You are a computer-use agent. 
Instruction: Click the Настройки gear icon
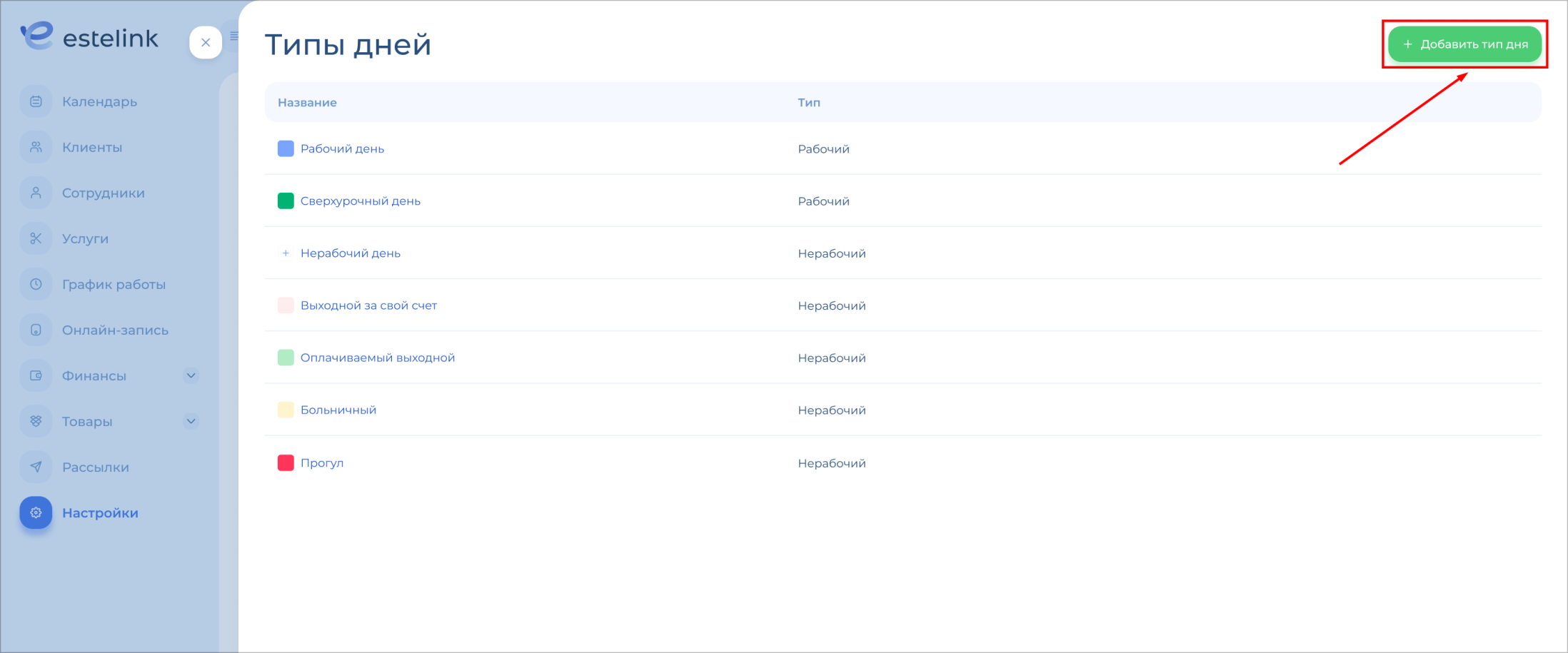36,512
